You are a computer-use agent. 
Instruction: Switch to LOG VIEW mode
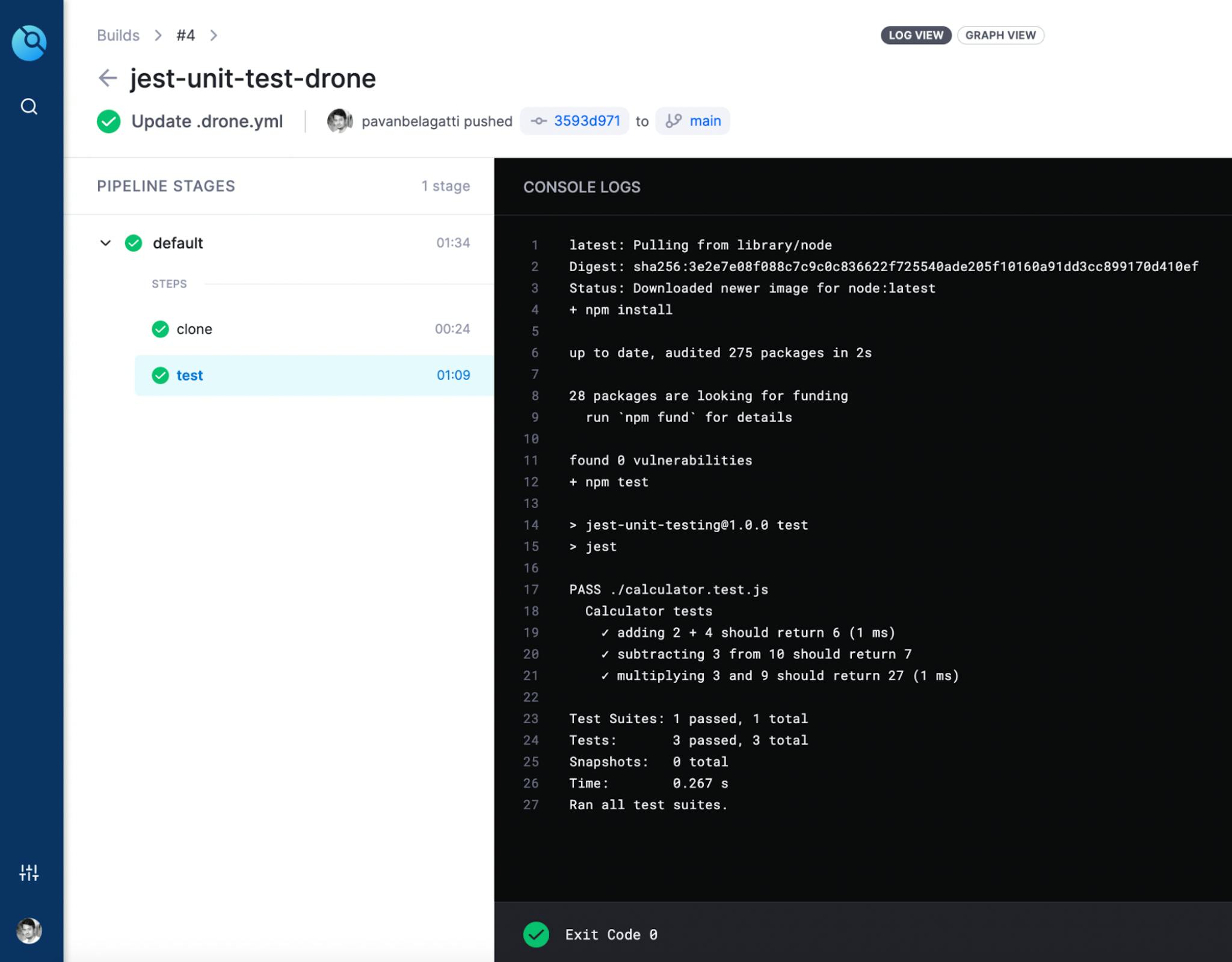point(916,35)
